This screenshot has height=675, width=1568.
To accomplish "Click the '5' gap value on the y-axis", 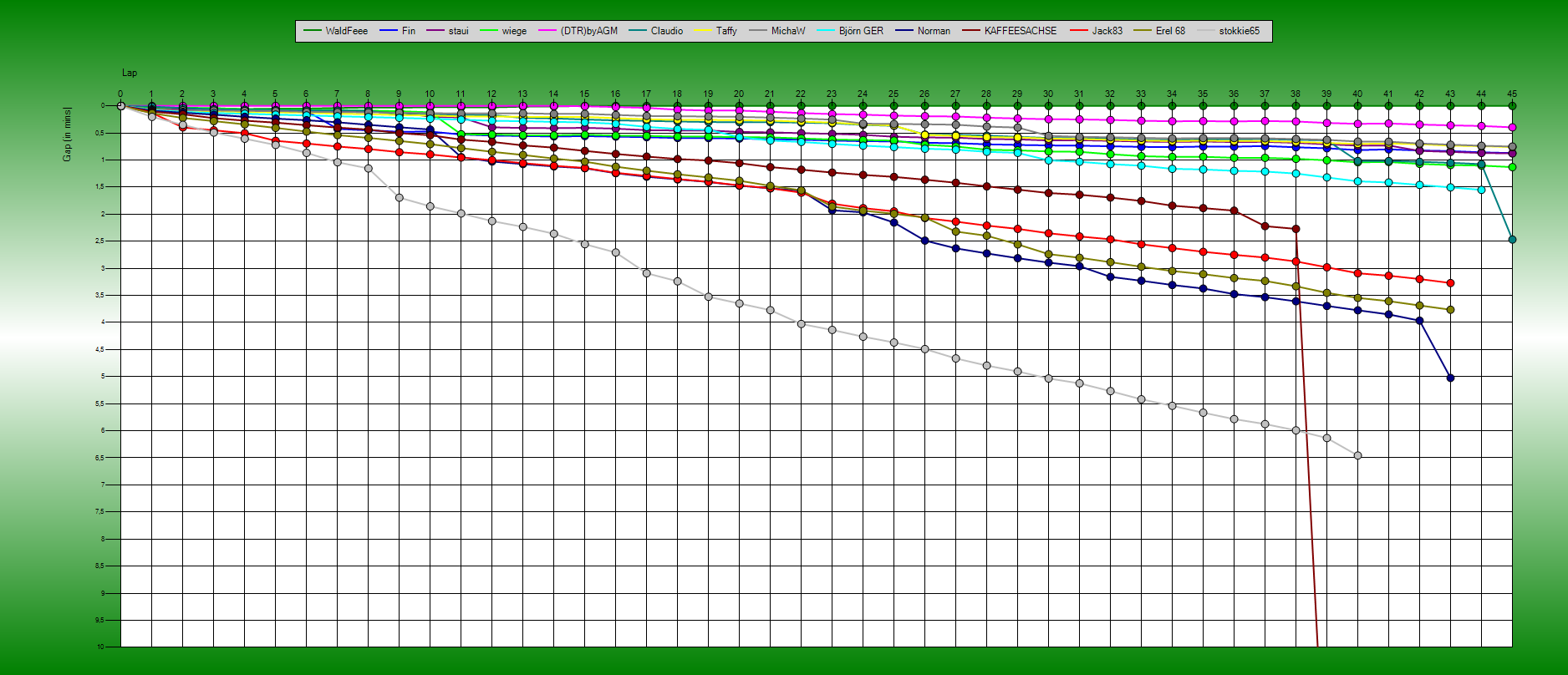I will click(102, 377).
